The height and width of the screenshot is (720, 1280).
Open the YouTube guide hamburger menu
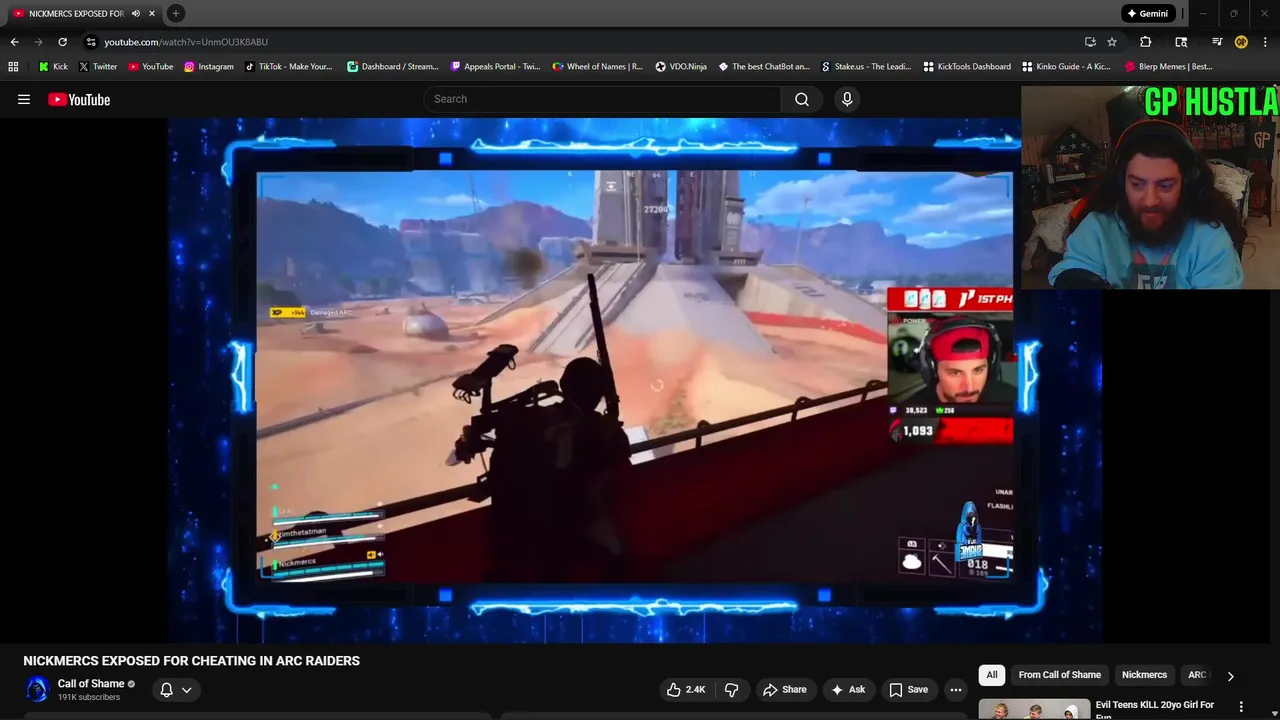tap(24, 99)
